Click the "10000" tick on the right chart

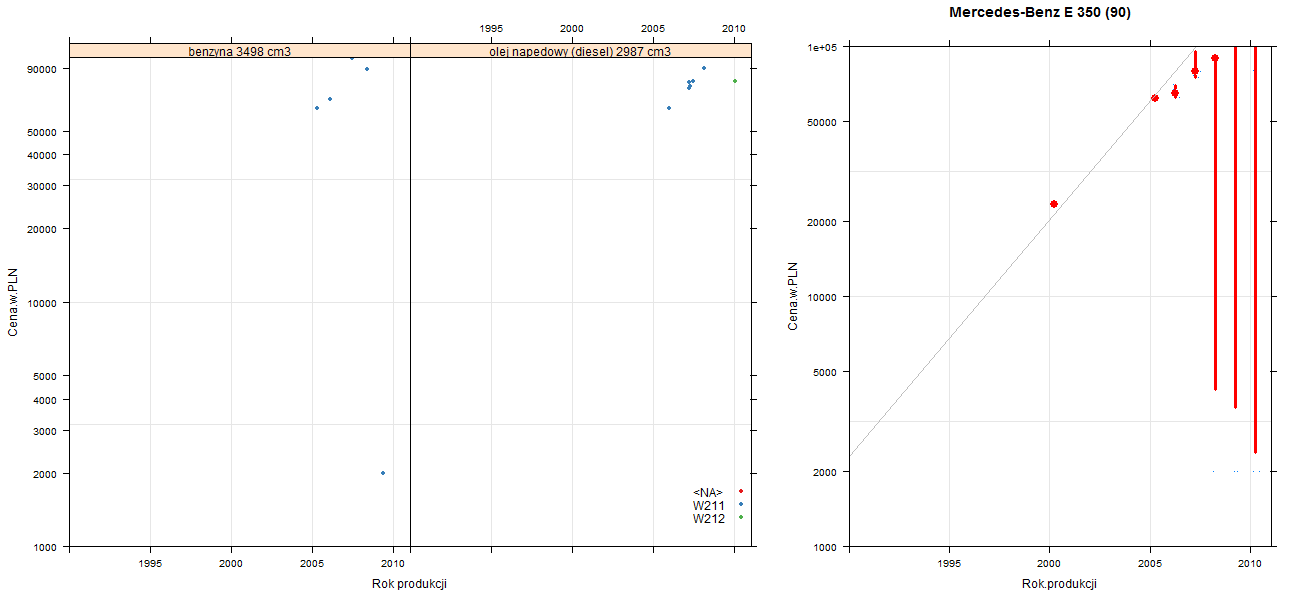coord(824,297)
